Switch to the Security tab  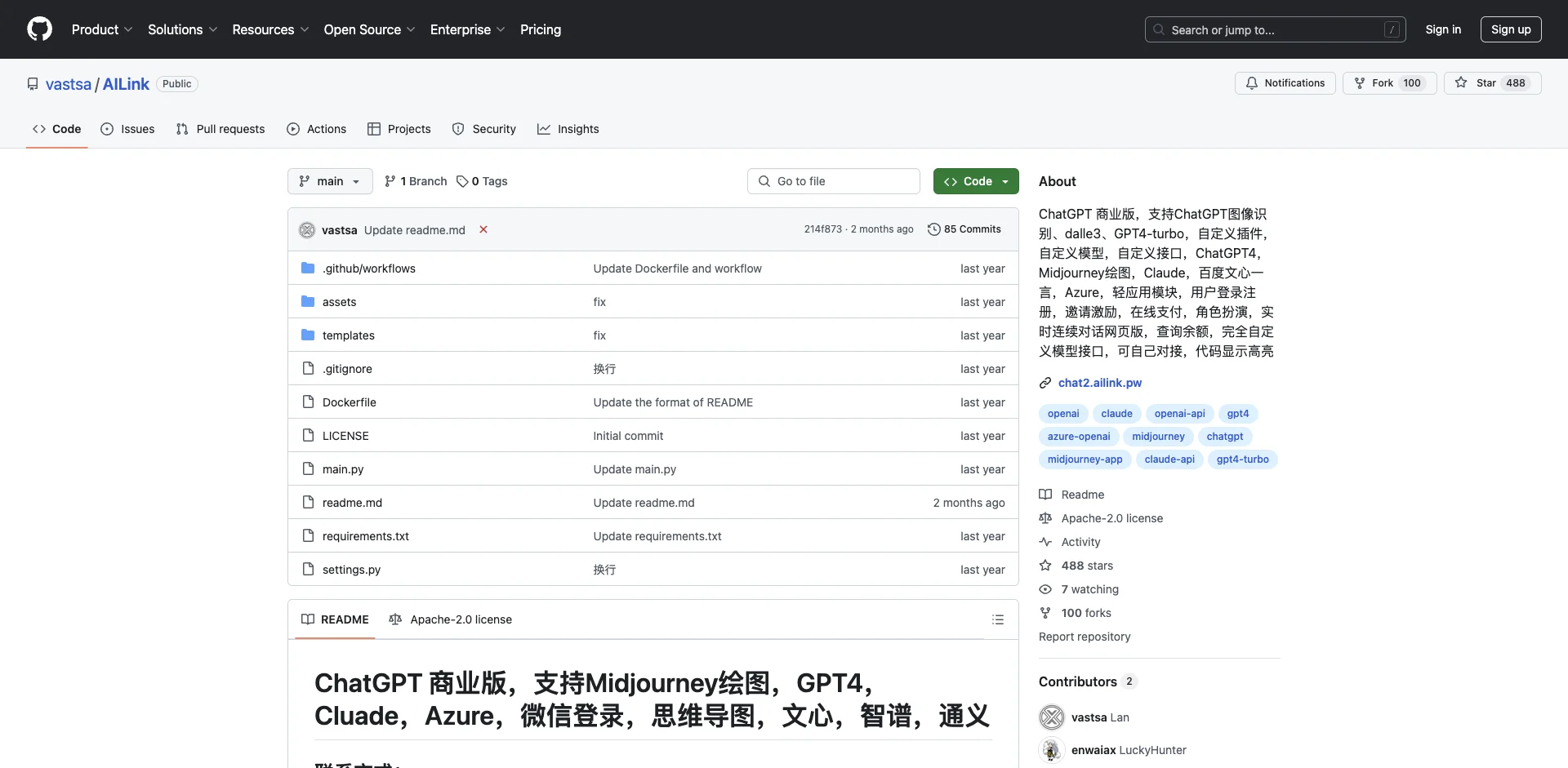484,129
